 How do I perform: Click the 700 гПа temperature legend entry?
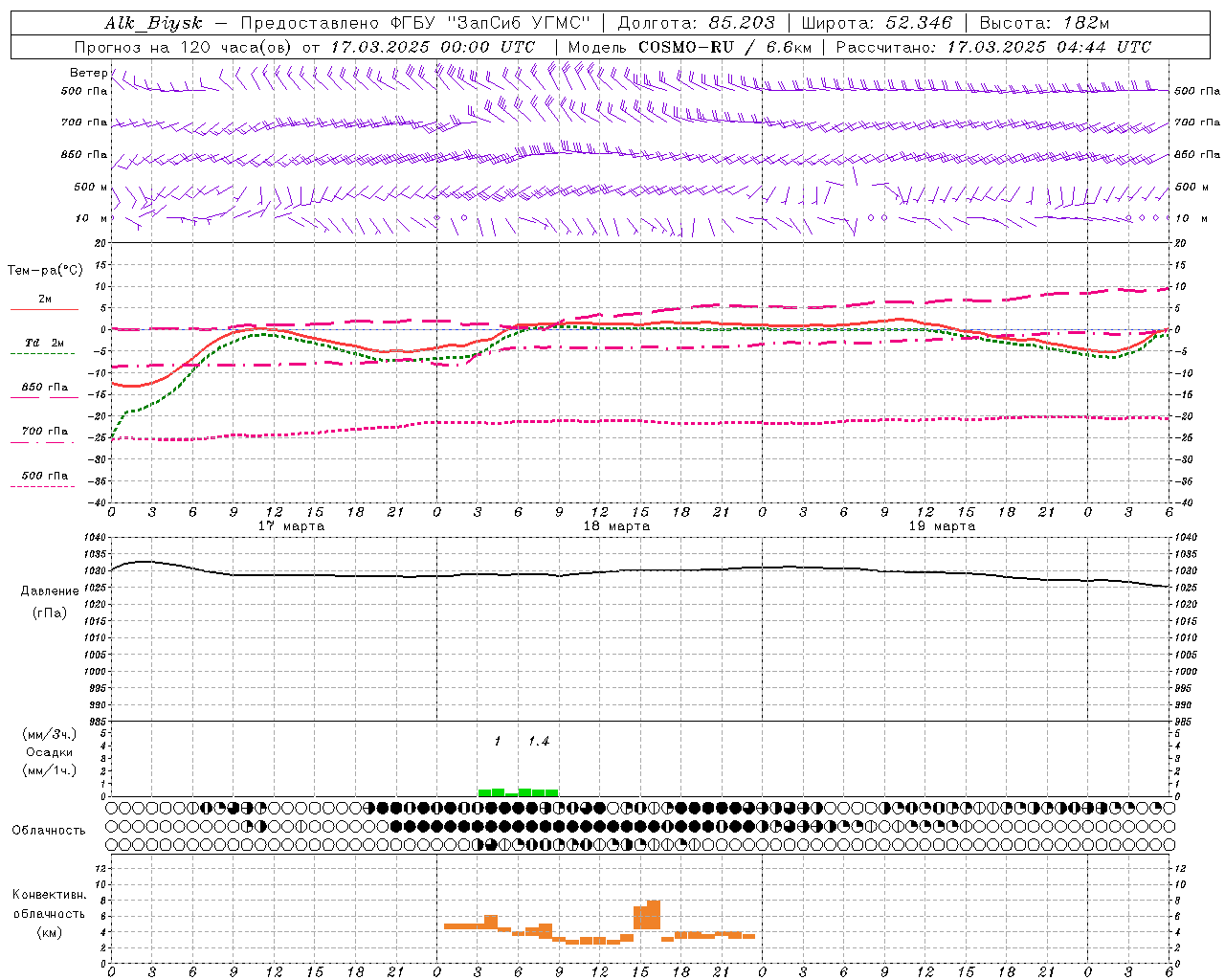pos(45,432)
